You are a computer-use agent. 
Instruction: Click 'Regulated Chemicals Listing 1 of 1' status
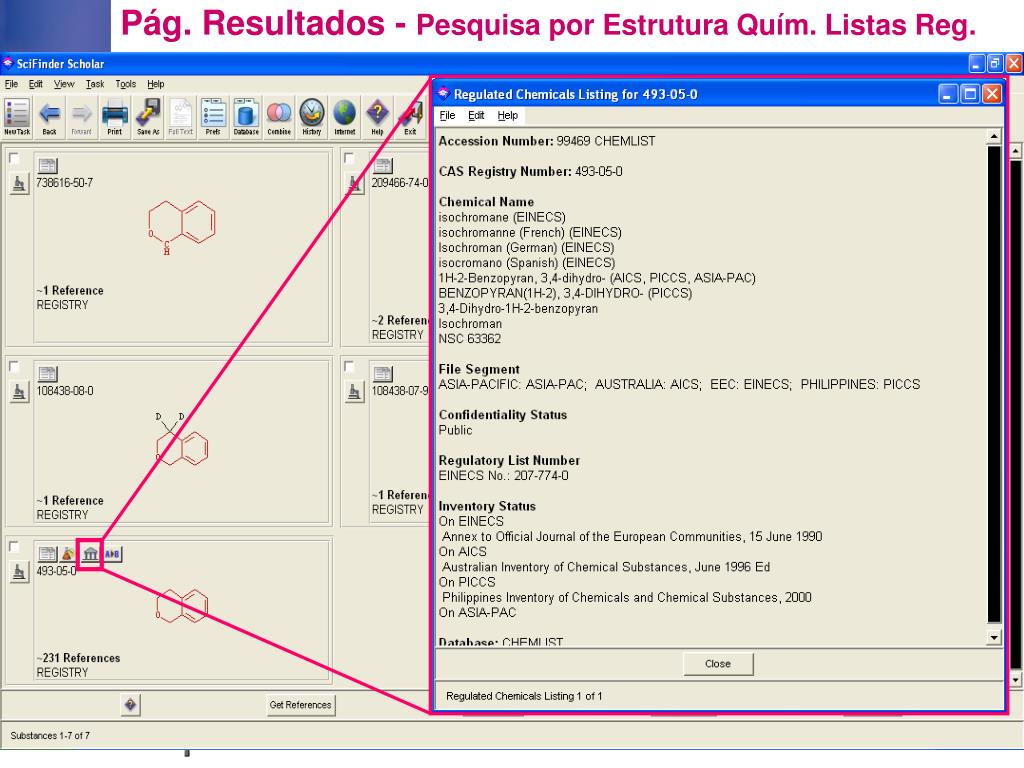pos(524,696)
